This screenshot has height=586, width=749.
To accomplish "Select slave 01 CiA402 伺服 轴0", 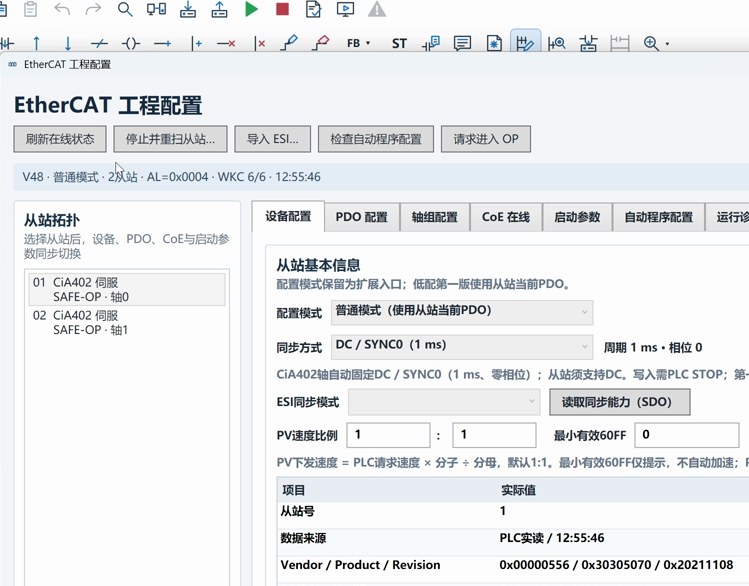I will click(127, 289).
